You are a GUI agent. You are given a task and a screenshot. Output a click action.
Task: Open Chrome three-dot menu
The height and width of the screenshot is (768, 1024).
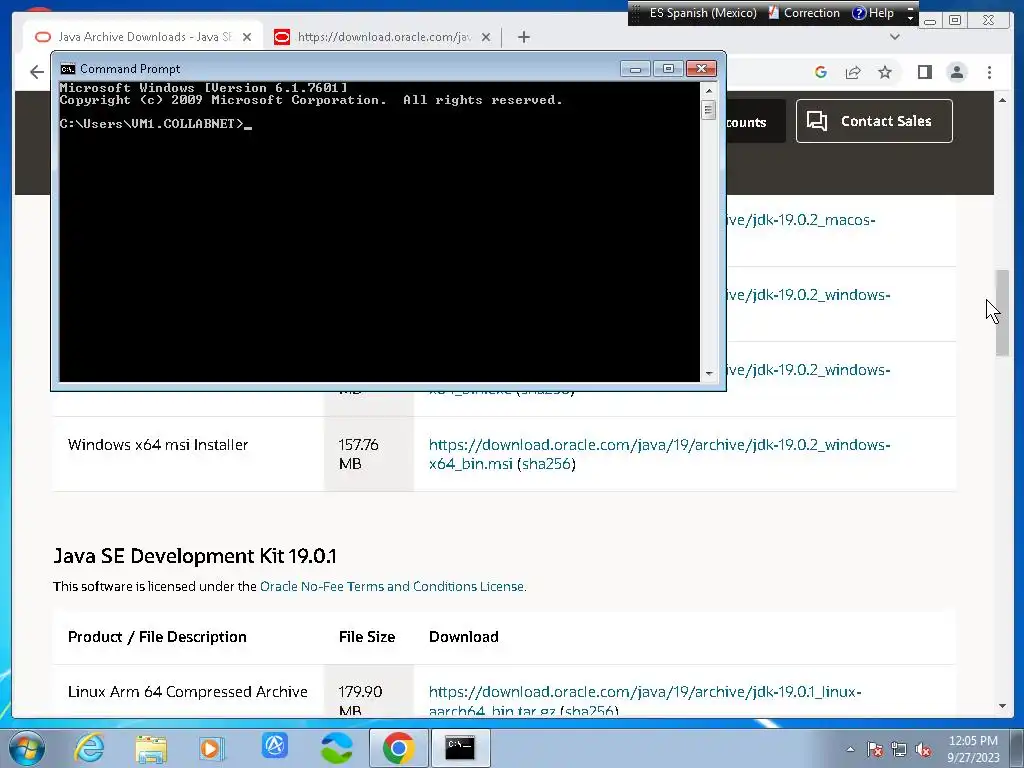point(989,72)
